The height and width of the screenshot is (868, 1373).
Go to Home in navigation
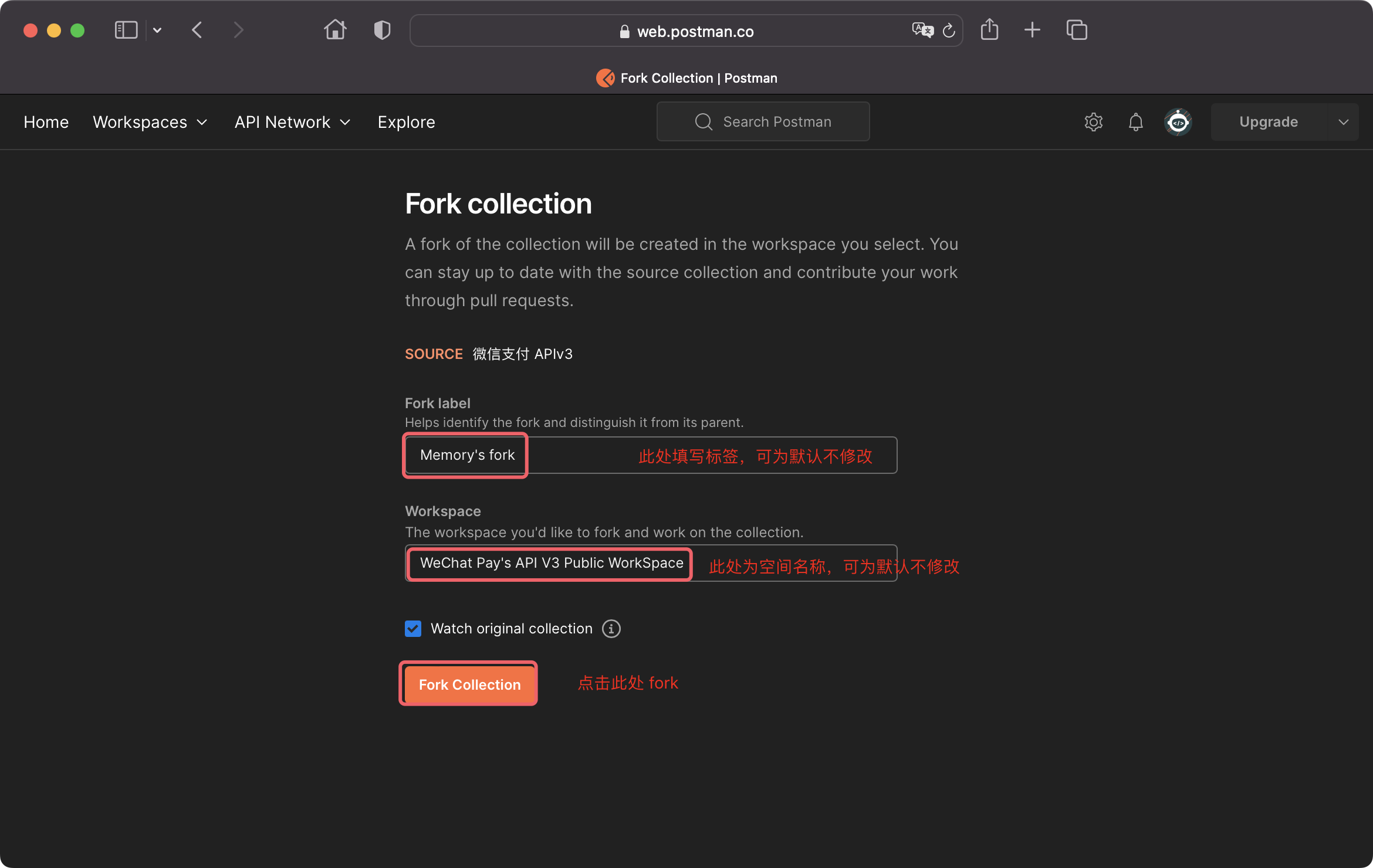46,122
